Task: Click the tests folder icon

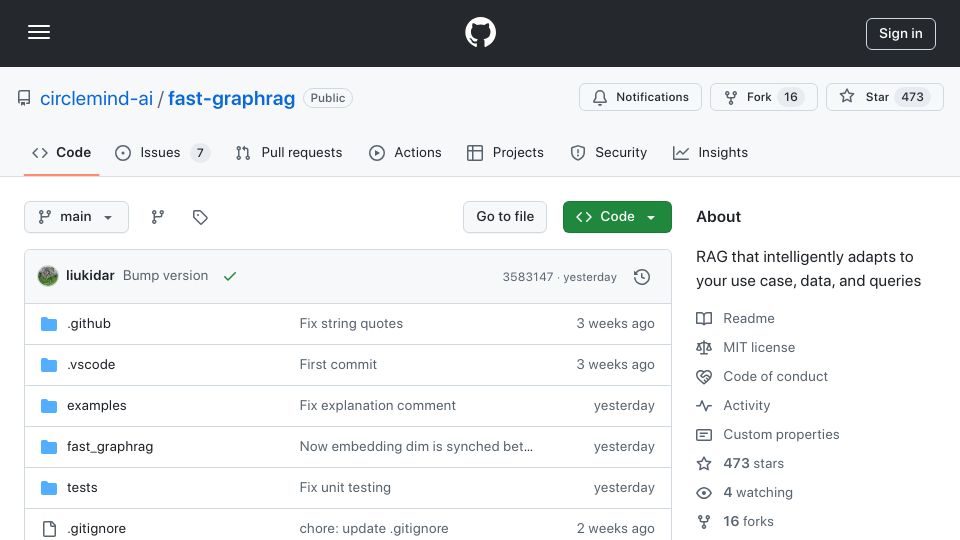Action: pos(49,488)
